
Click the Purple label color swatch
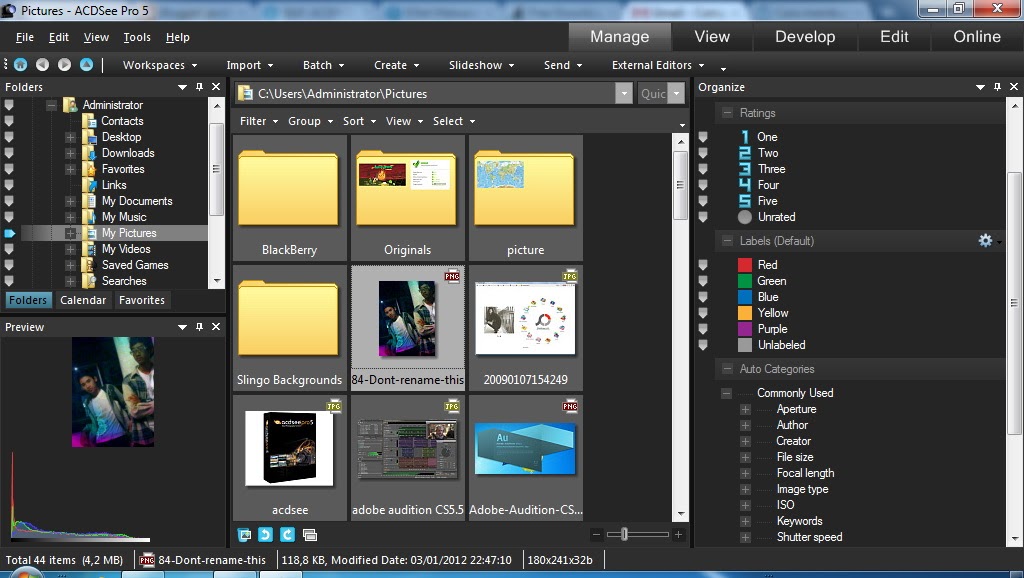(x=744, y=329)
